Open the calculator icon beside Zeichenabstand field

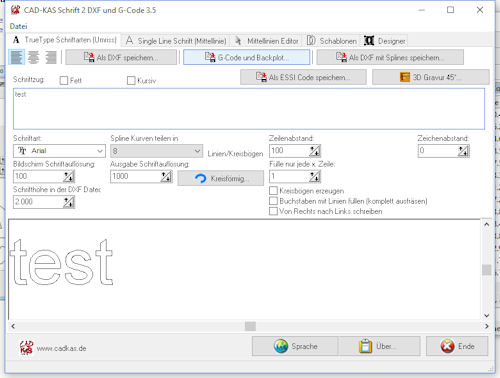tap(463, 151)
